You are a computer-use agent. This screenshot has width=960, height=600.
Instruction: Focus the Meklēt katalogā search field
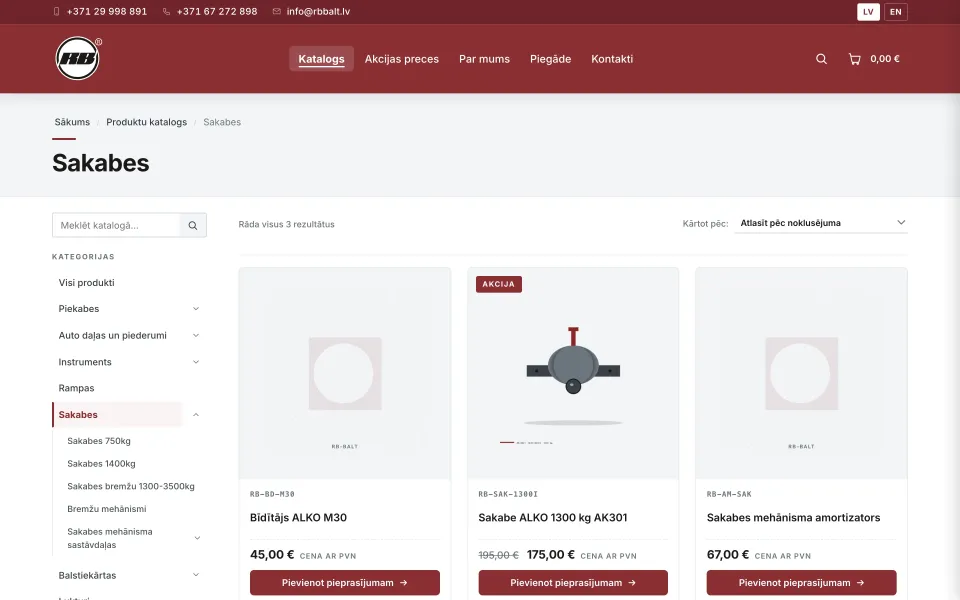pos(116,225)
